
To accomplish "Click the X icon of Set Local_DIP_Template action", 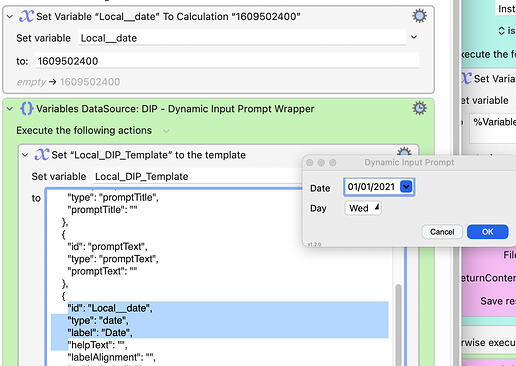I will click(x=42, y=154).
